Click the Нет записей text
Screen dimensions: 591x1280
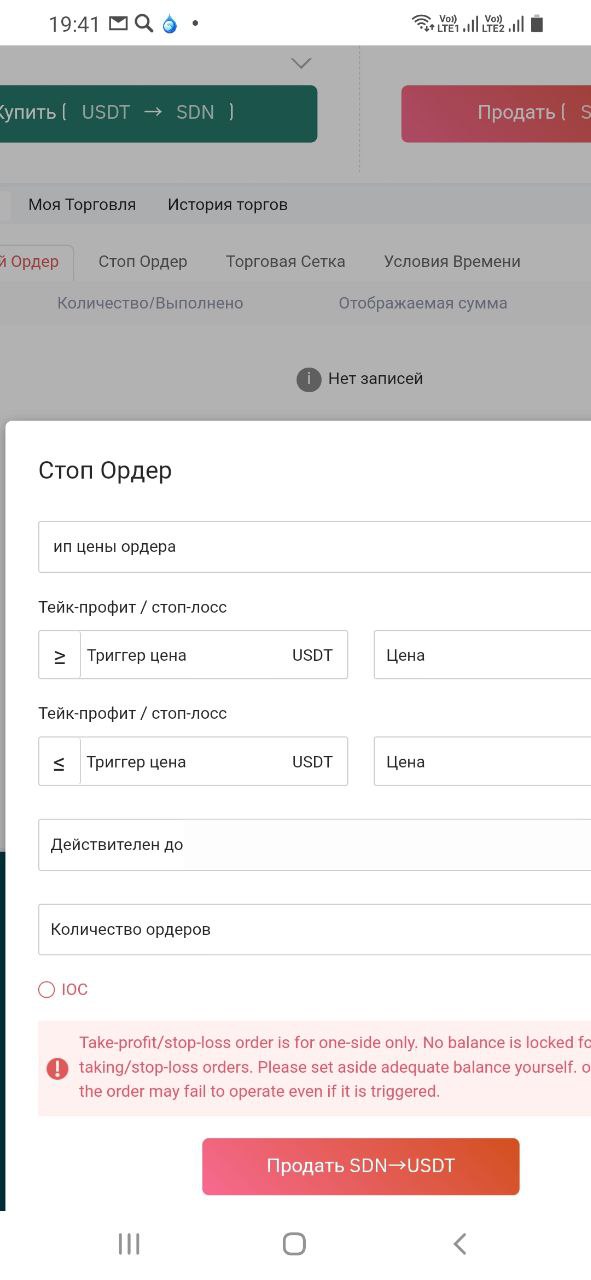click(375, 379)
